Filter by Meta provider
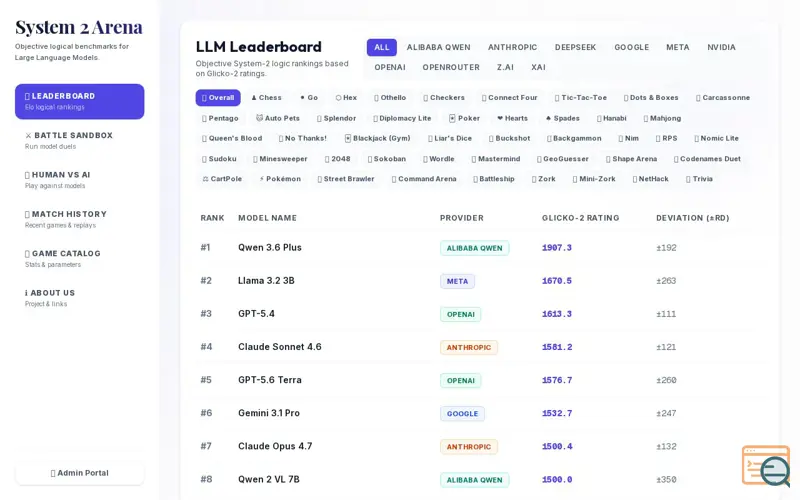Viewport: 800px width, 500px height. point(678,47)
